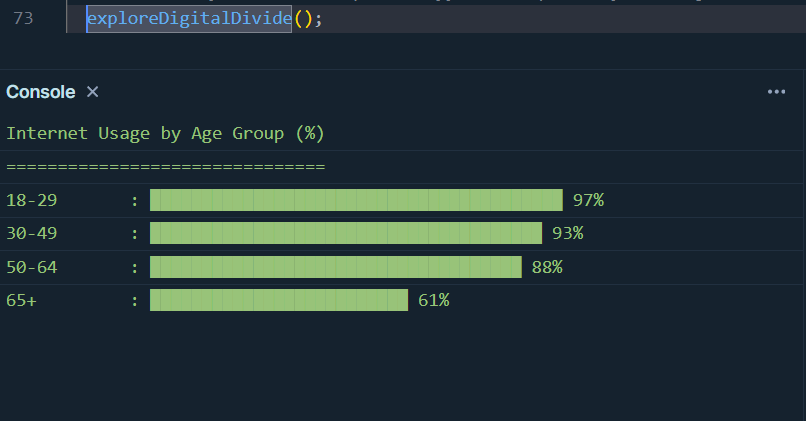This screenshot has height=421, width=806.
Task: Select the 65+ age group label
Action: [21, 300]
